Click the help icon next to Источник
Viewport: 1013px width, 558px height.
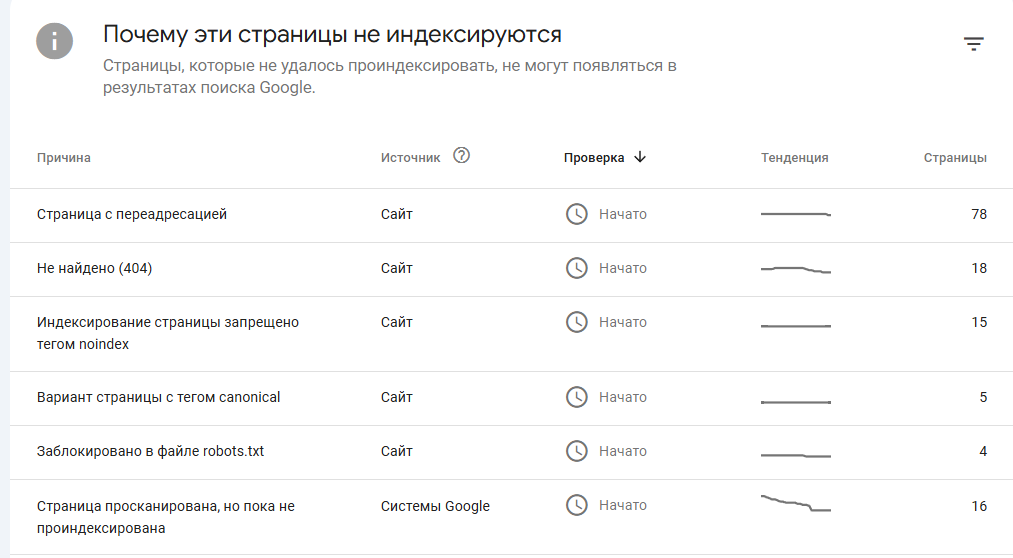click(461, 156)
